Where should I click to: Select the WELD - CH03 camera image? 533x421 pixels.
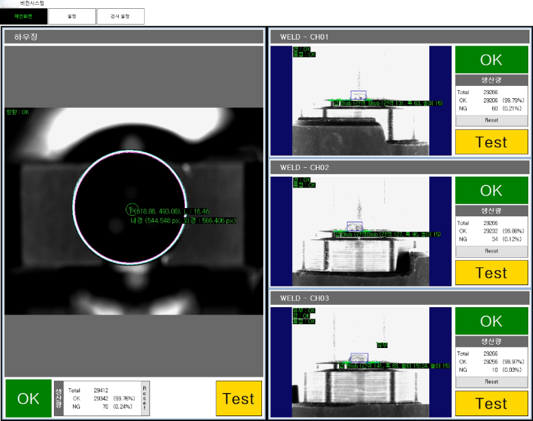coord(361,362)
